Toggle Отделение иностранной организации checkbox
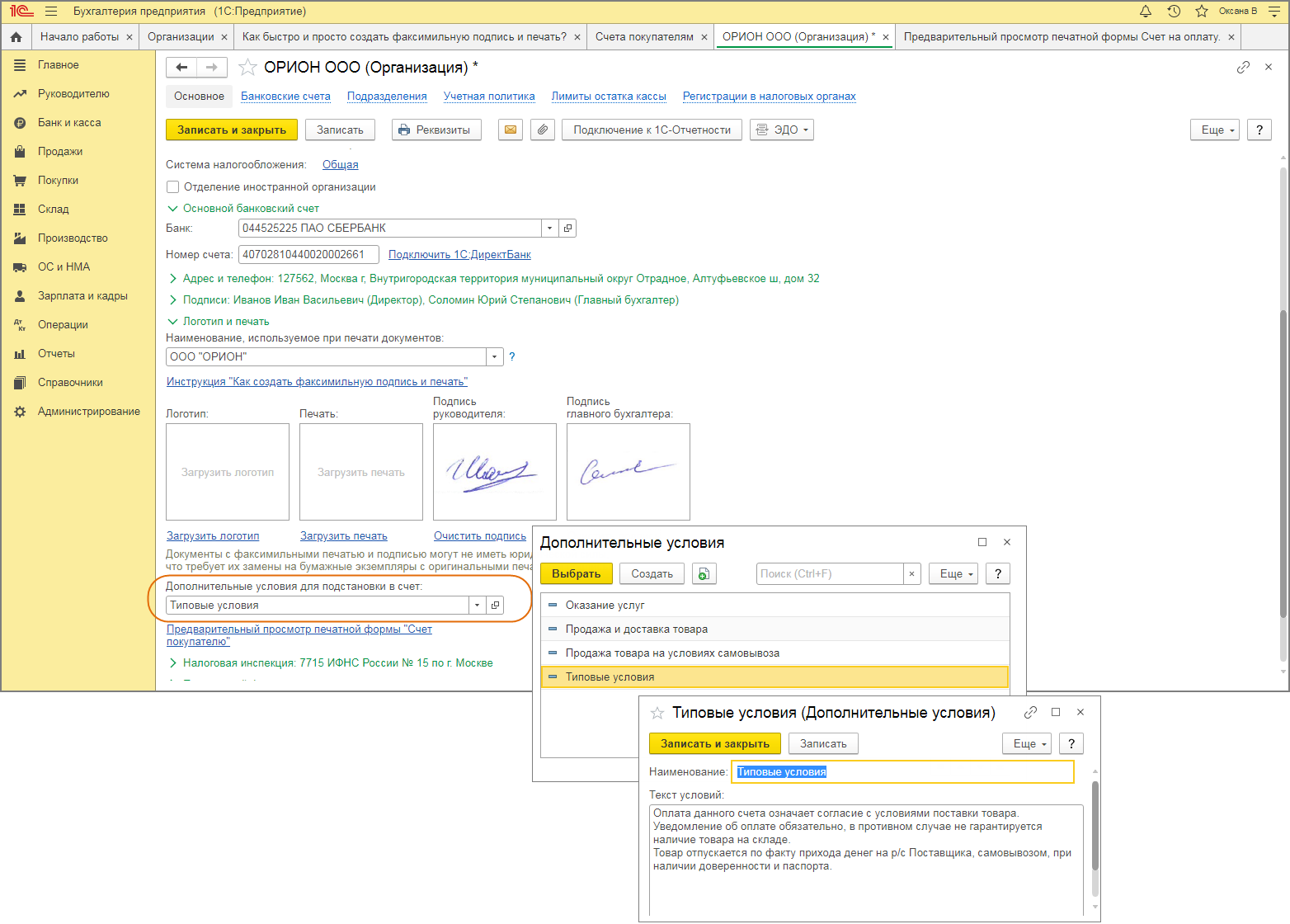This screenshot has height=924, width=1290. coord(173,187)
